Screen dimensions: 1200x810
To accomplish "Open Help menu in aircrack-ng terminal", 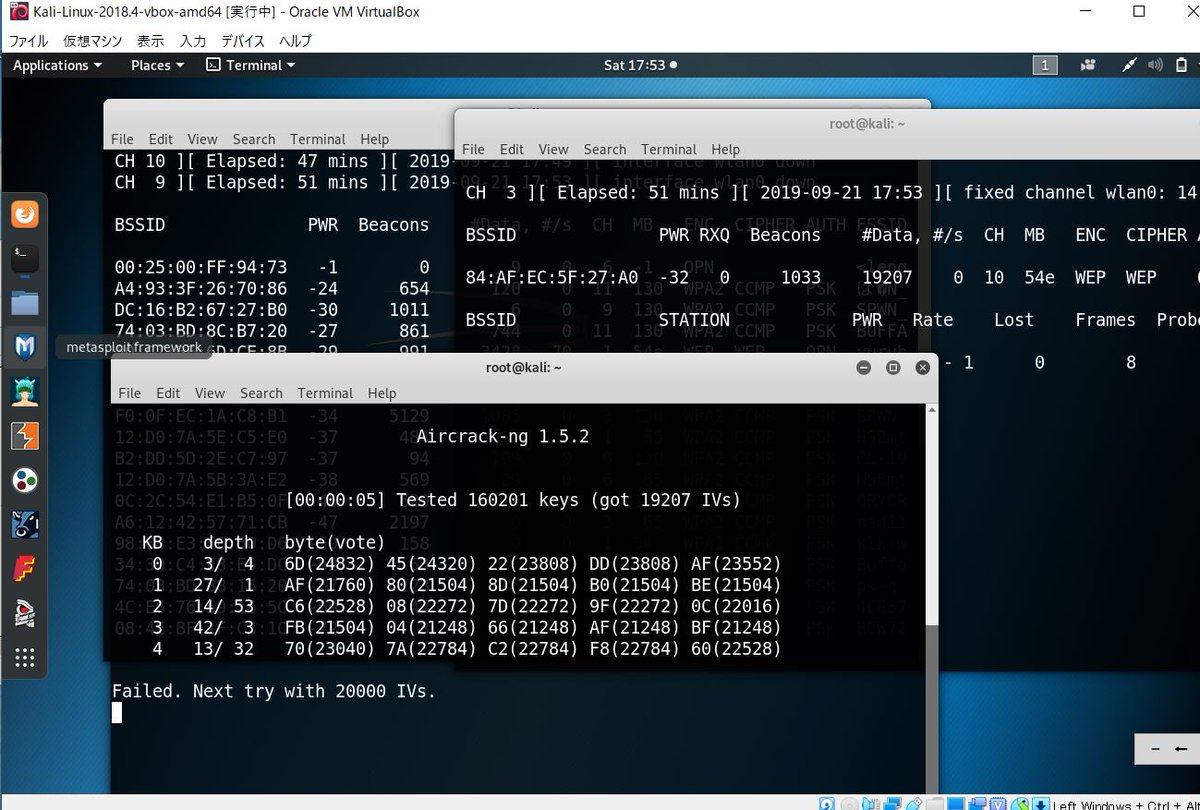I will pos(382,393).
